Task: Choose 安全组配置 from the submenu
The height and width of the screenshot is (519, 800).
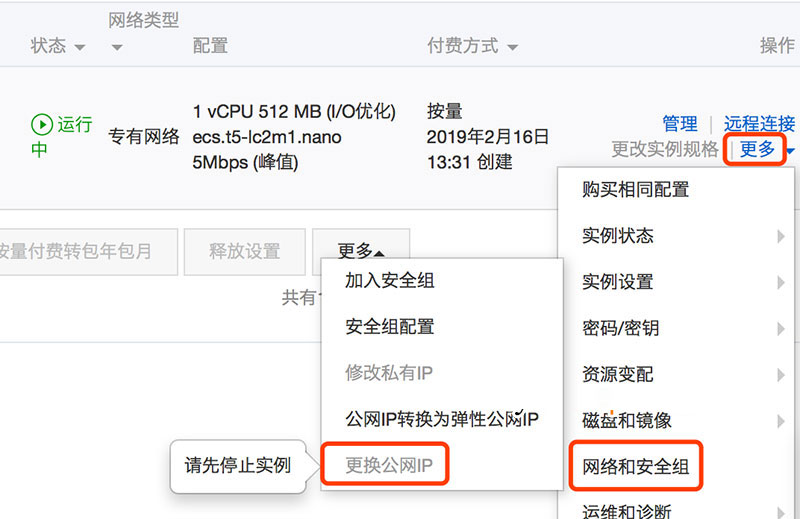Action: [x=390, y=327]
